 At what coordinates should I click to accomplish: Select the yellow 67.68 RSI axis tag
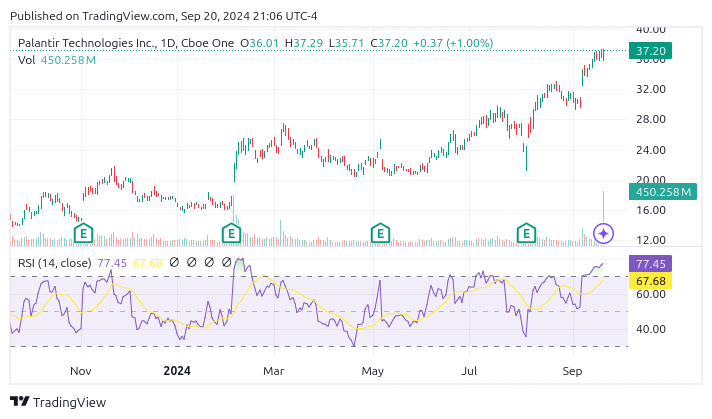[x=651, y=281]
